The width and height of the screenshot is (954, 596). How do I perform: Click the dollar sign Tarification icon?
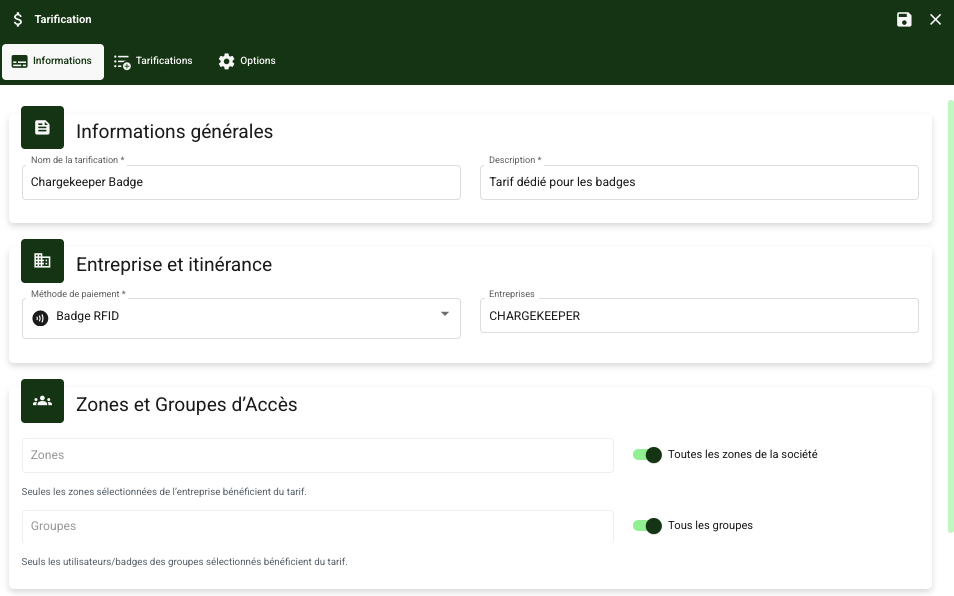[18, 20]
